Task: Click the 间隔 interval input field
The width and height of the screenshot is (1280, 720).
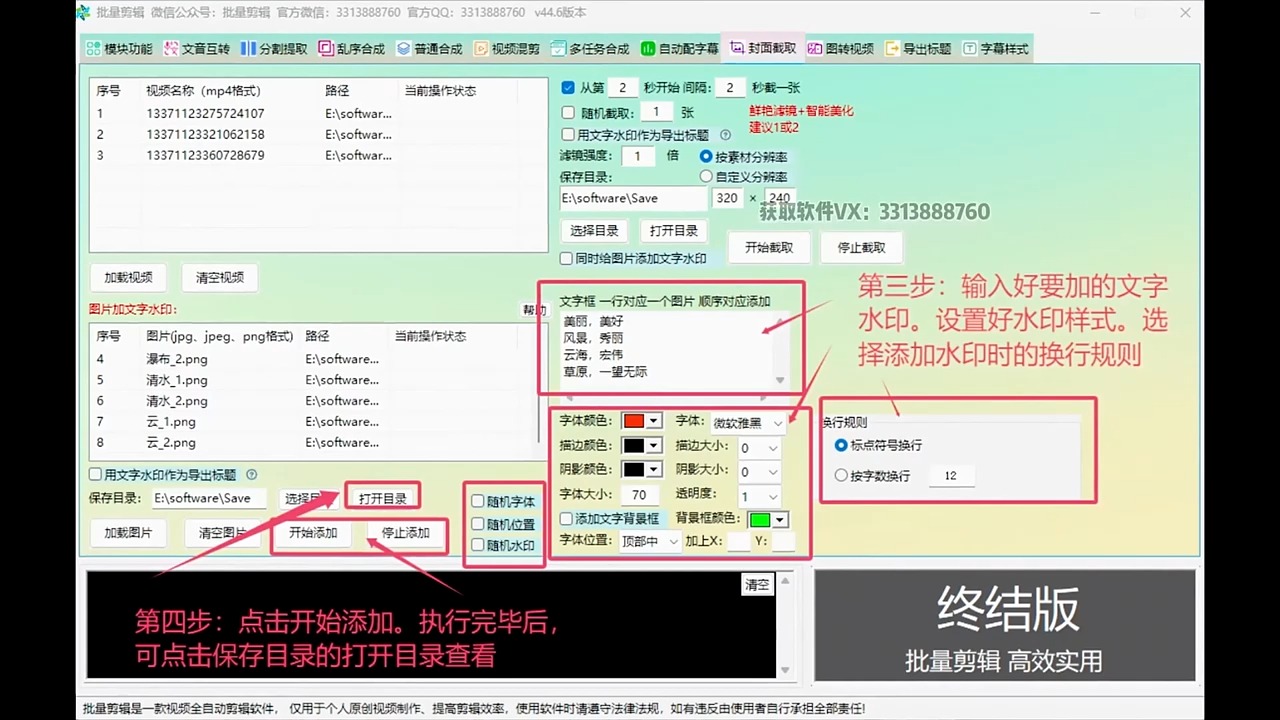Action: point(731,88)
